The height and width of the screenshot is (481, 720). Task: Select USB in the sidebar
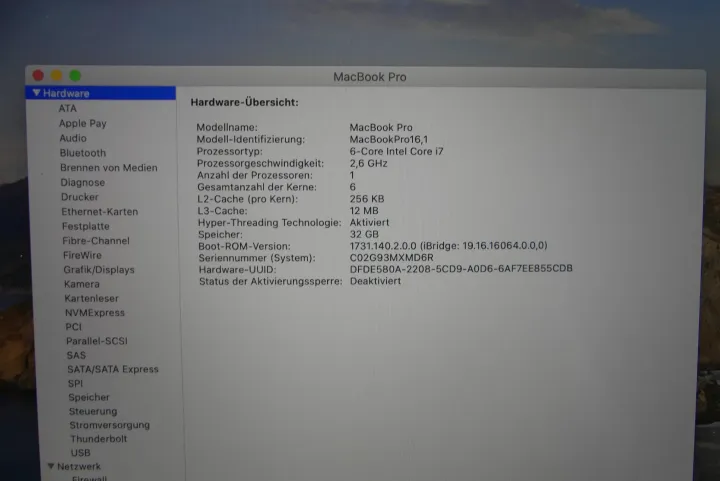tap(81, 453)
